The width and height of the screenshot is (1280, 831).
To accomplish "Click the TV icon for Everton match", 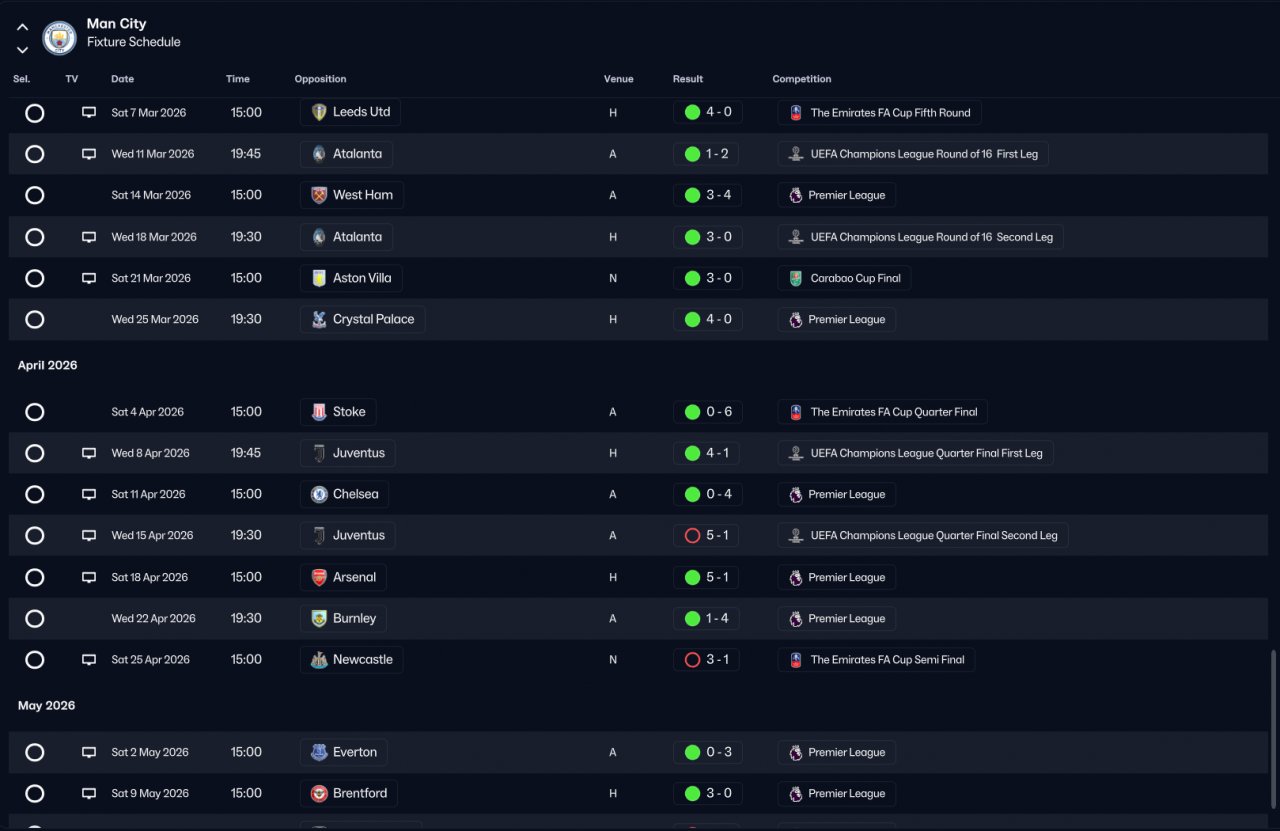I will 89,752.
